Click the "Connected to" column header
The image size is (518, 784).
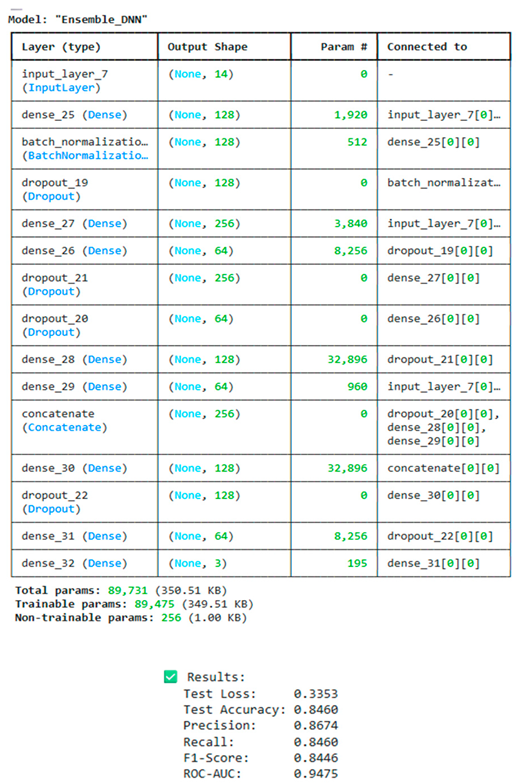tap(427, 47)
